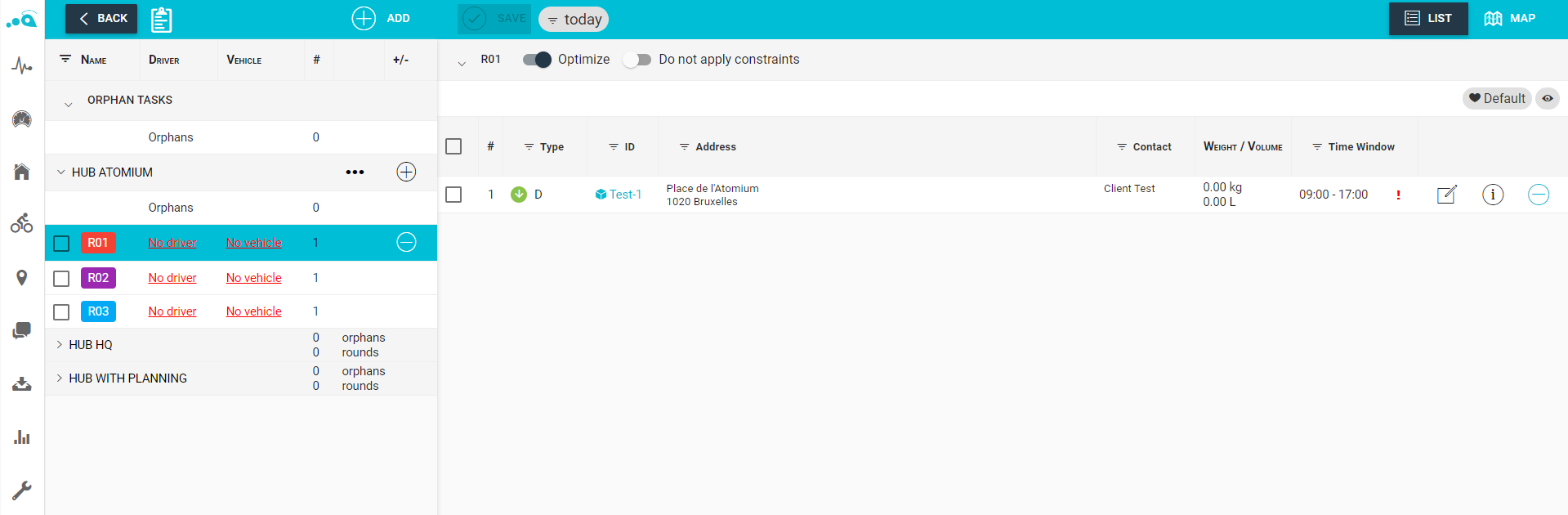This screenshot has width=1568, height=515.
Task: Collapse HUB ATOMIUM section
Action: point(60,172)
